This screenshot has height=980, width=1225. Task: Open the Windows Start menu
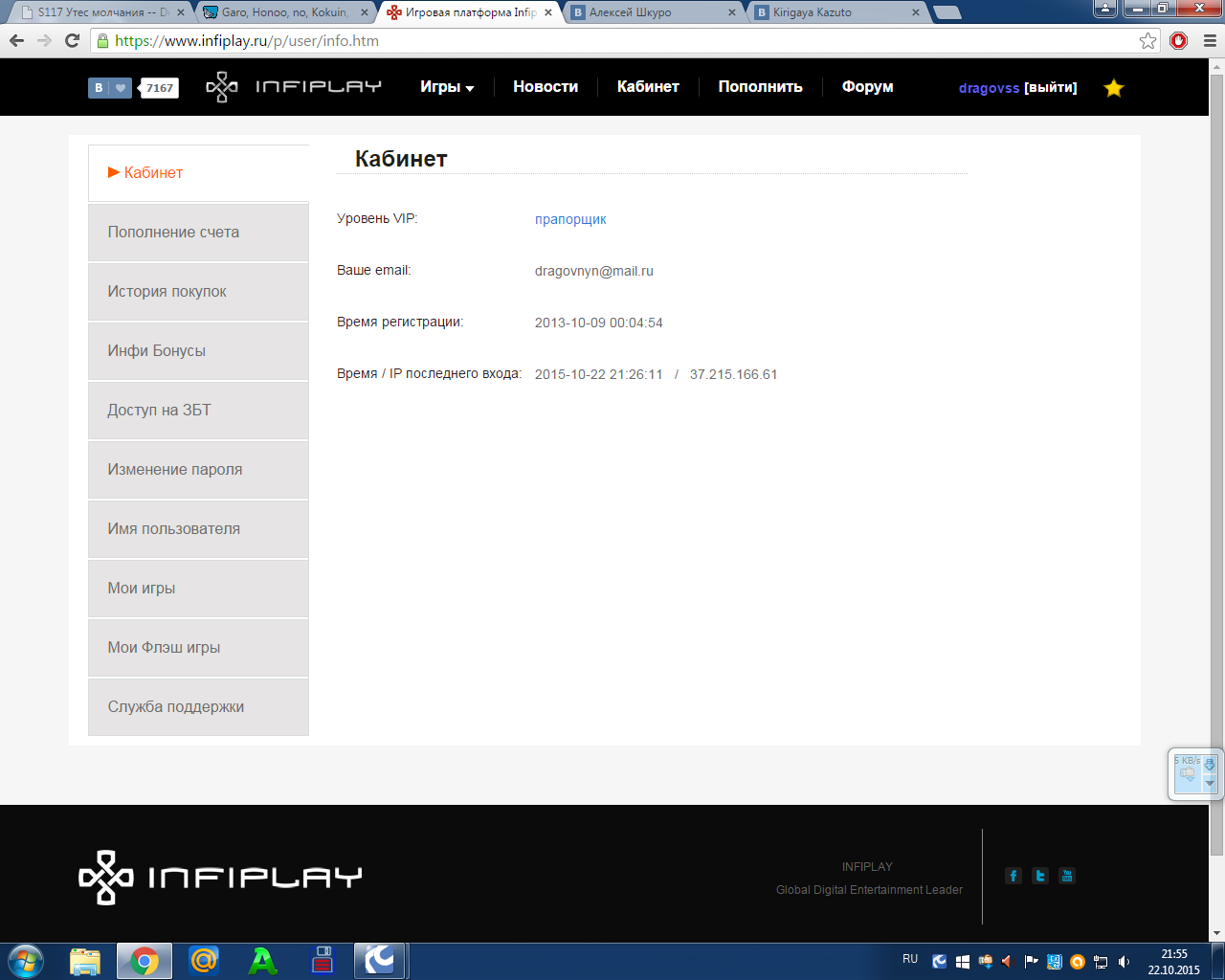click(25, 961)
